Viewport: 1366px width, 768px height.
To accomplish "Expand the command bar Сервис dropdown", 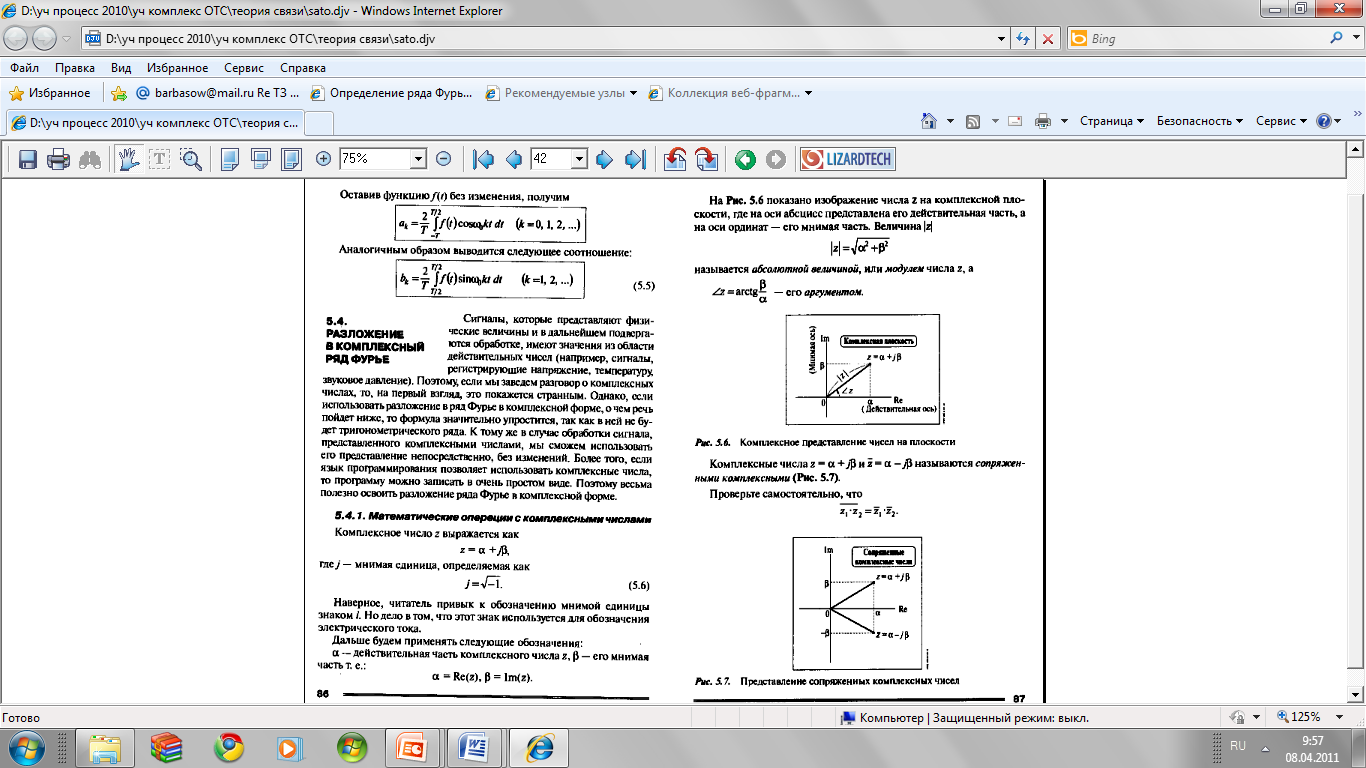I will [1282, 121].
